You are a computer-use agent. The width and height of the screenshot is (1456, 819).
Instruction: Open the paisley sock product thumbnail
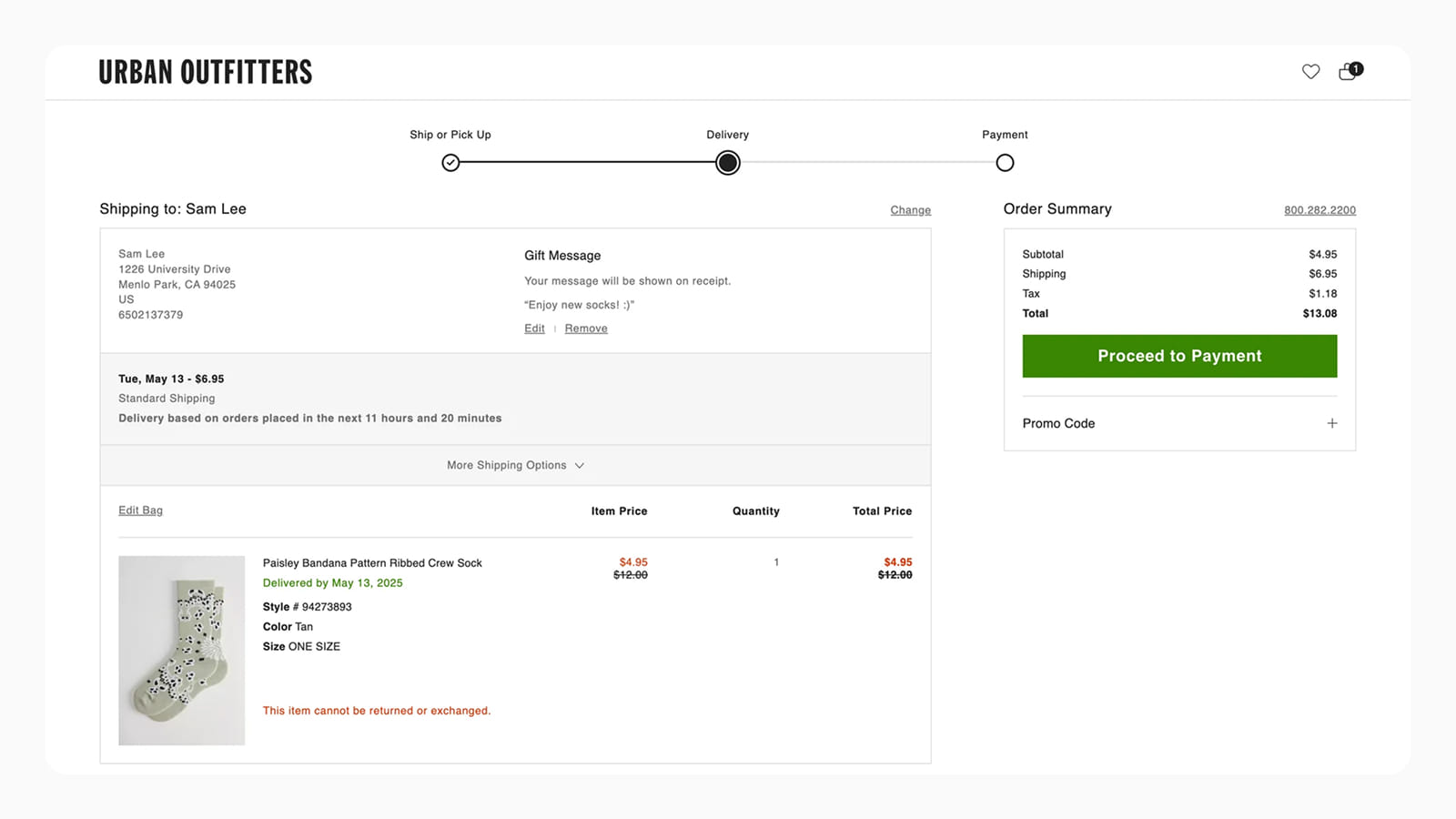(x=182, y=651)
